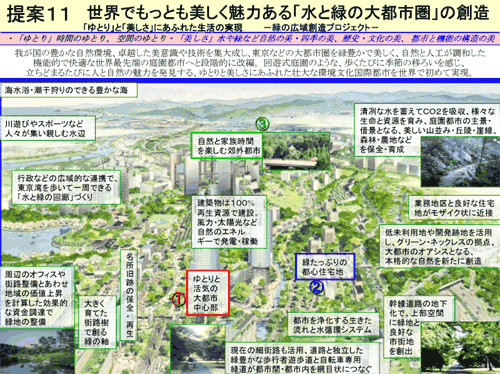Select the red box ゆとりと活気の大都市中心部
The height and width of the screenshot is (374, 500).
tap(208, 293)
